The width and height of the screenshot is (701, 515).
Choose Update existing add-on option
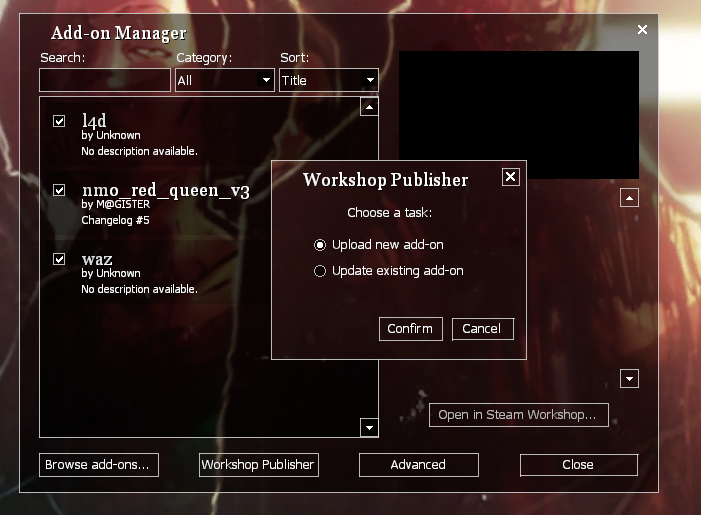tap(320, 271)
